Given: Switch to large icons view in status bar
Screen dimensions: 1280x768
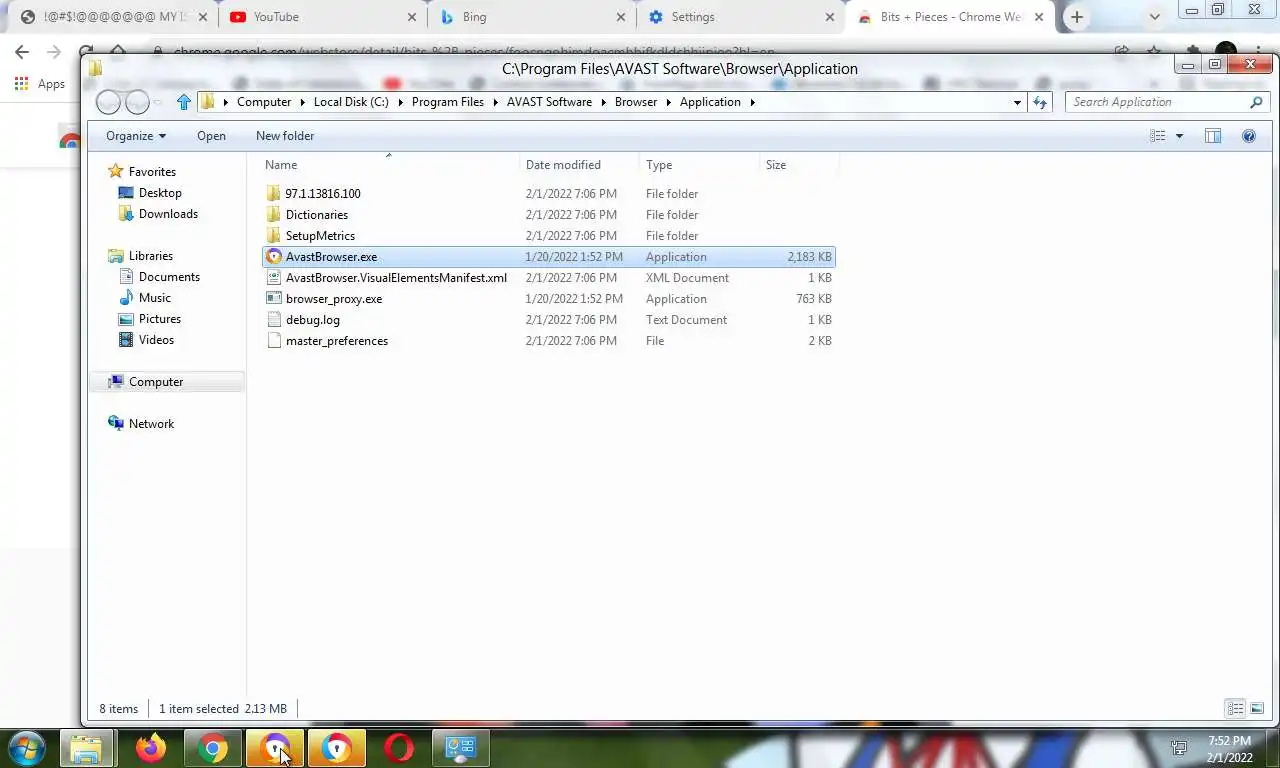Looking at the screenshot, I should pos(1257,709).
